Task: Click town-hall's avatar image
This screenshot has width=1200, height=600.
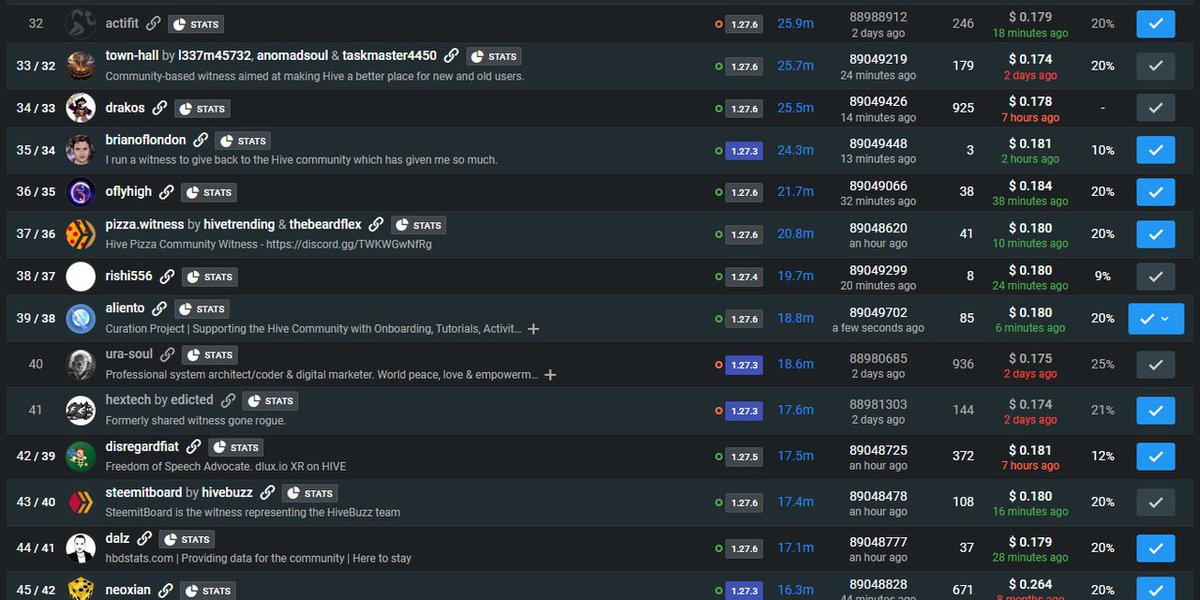Action: pyautogui.click(x=81, y=66)
